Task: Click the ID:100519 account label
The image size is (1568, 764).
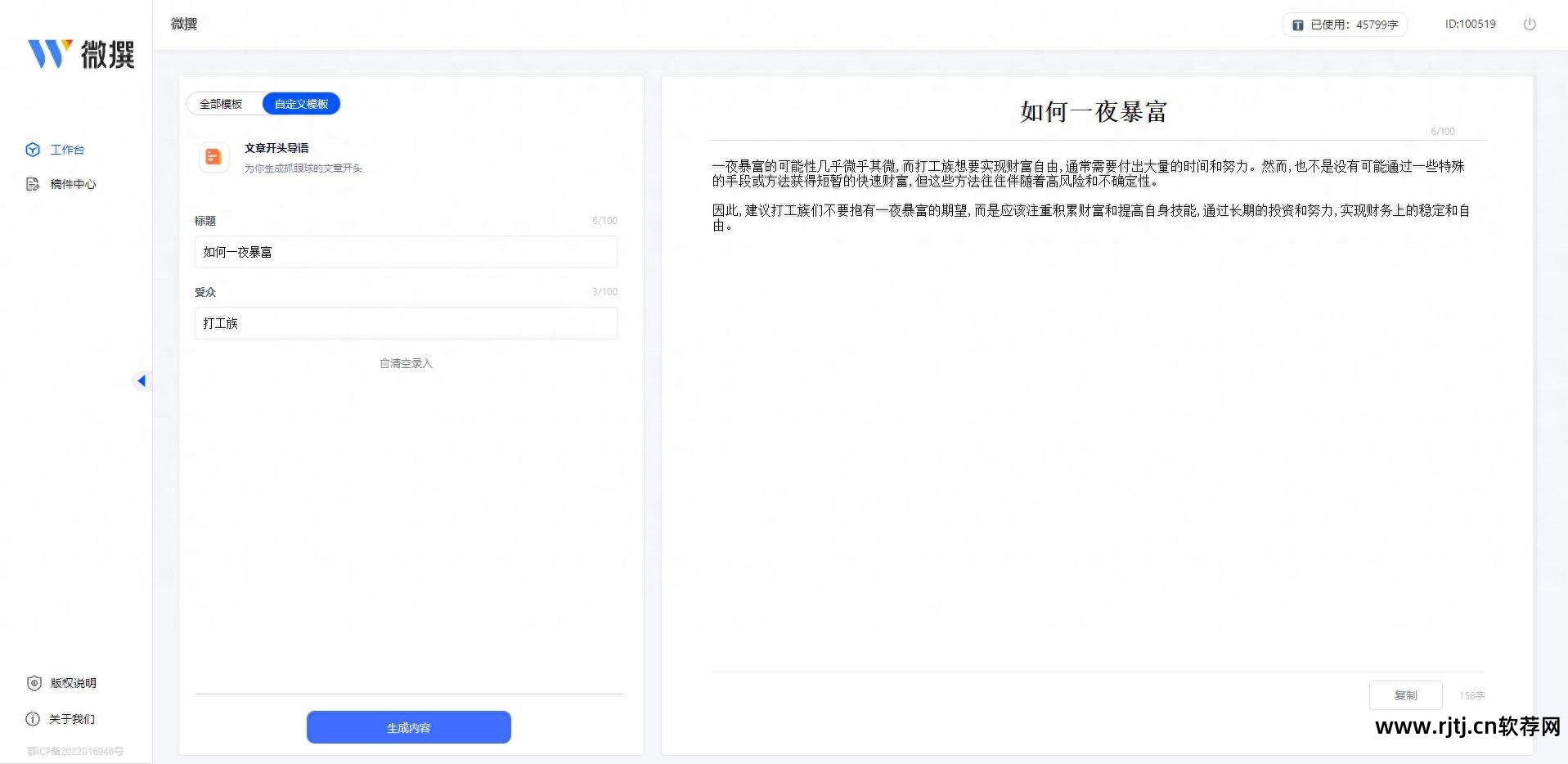Action: pos(1470,25)
